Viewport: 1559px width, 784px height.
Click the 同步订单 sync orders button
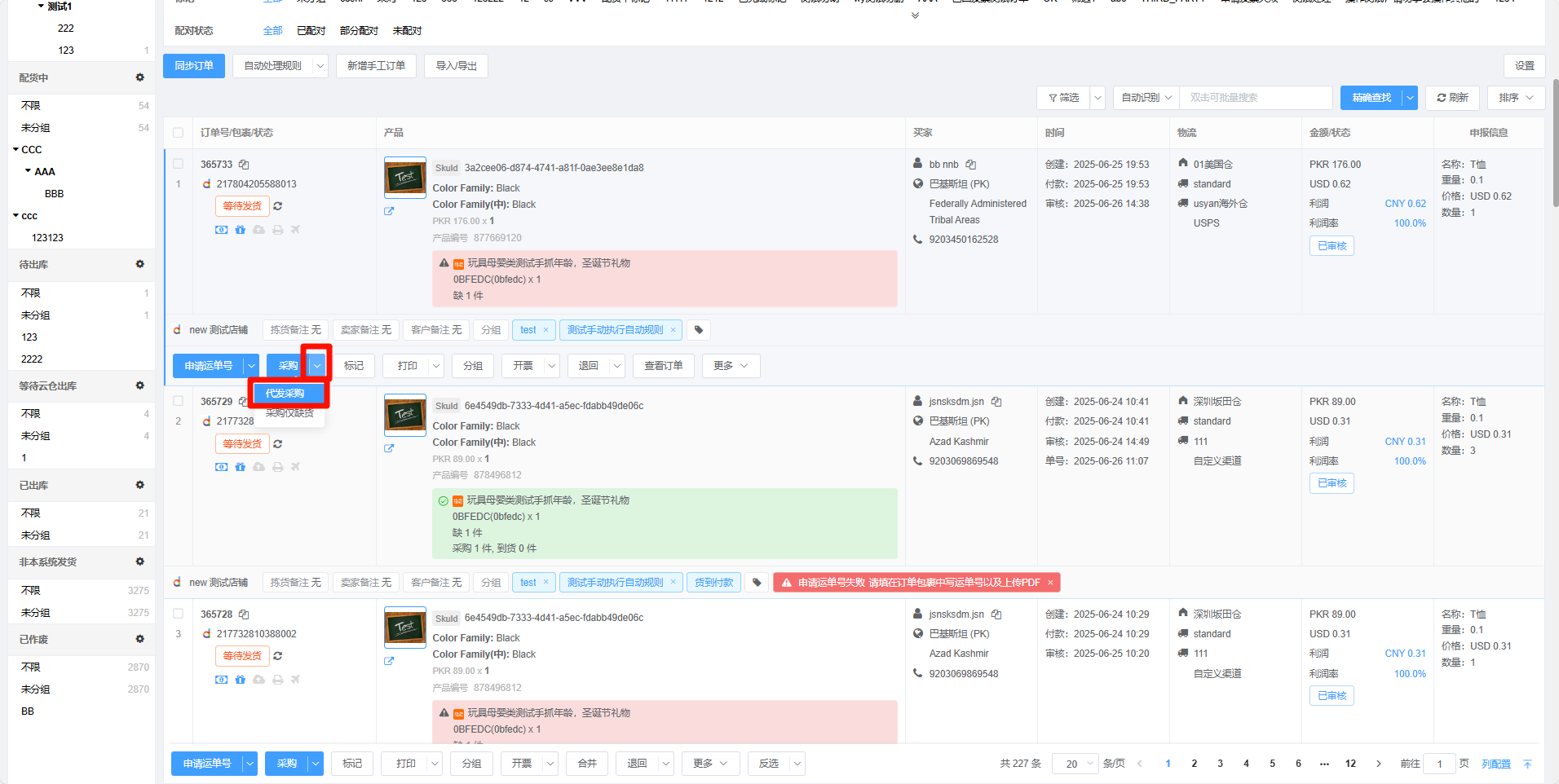(x=194, y=66)
